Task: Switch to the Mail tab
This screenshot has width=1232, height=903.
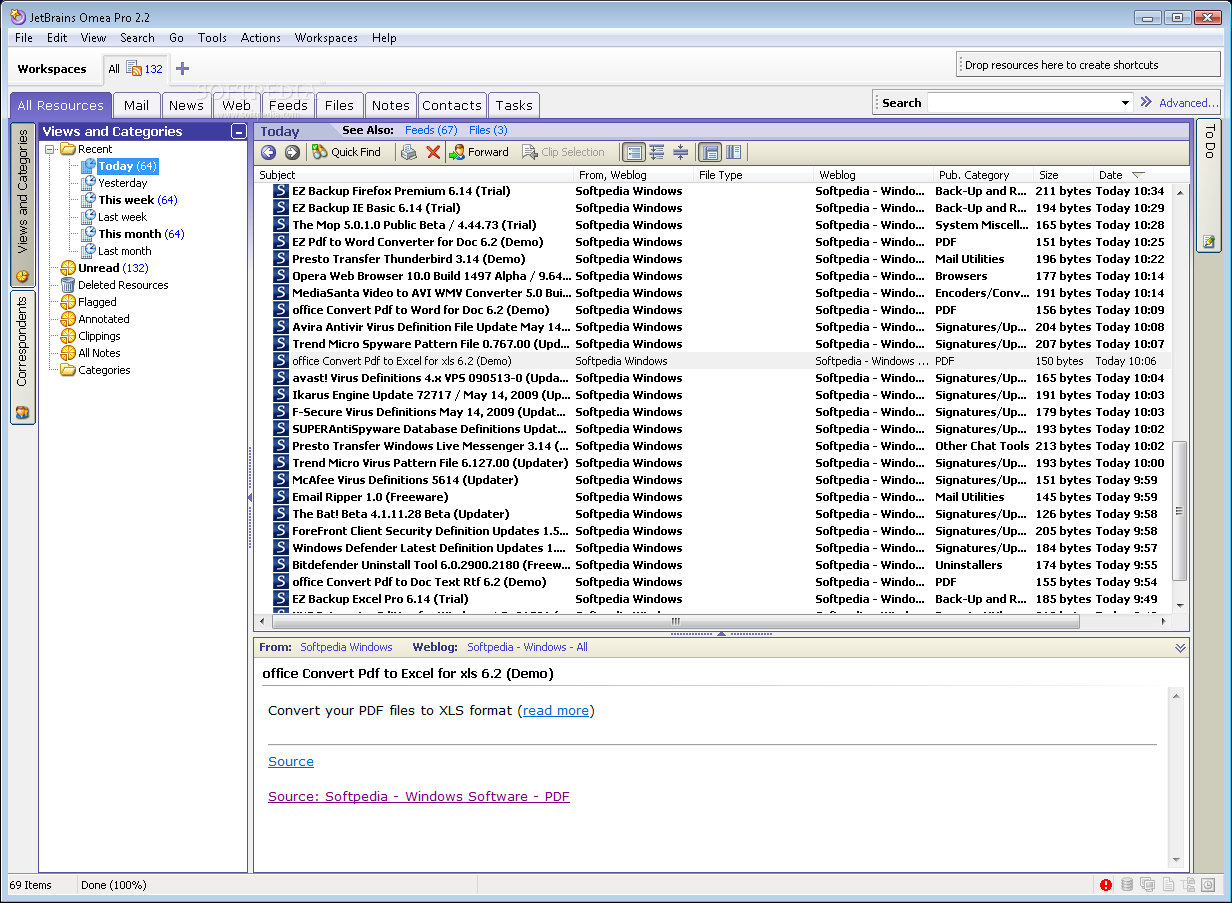Action: [x=136, y=105]
